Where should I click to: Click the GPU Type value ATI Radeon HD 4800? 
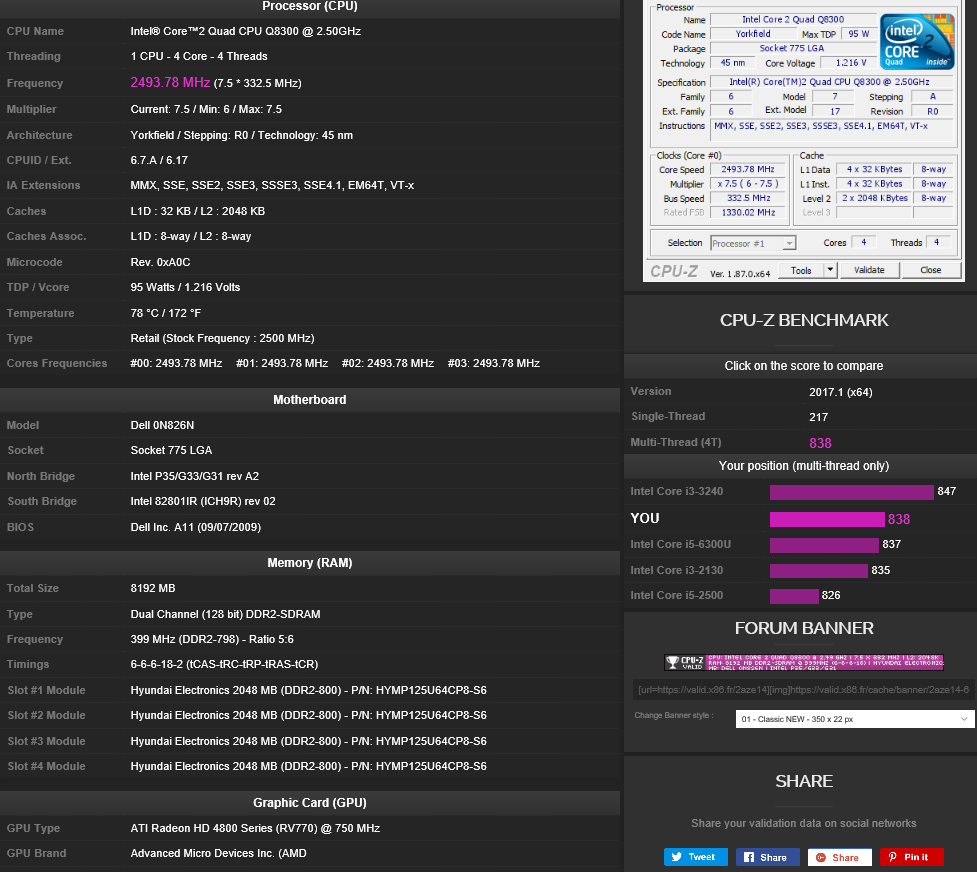point(255,828)
